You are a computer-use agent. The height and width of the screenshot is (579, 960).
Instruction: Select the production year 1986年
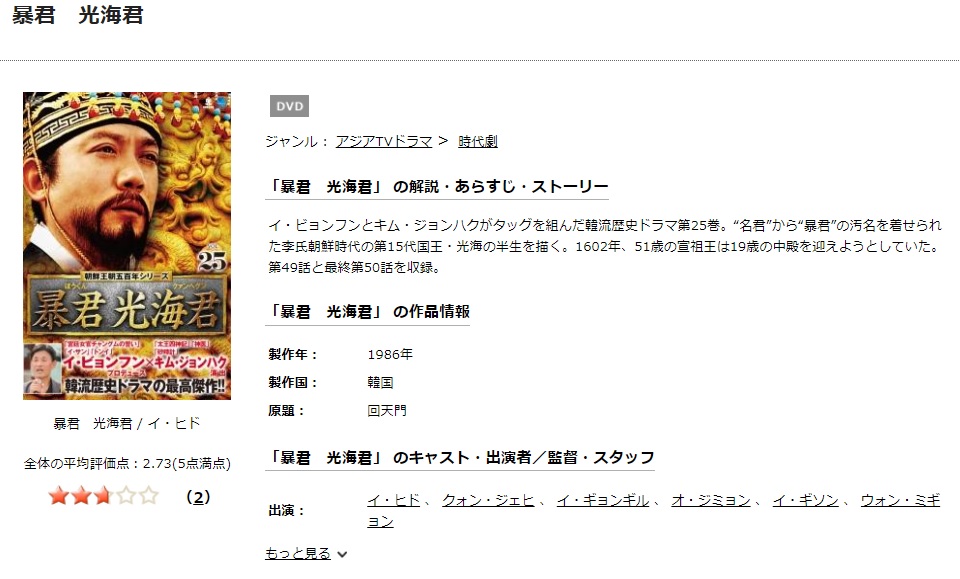tap(390, 354)
